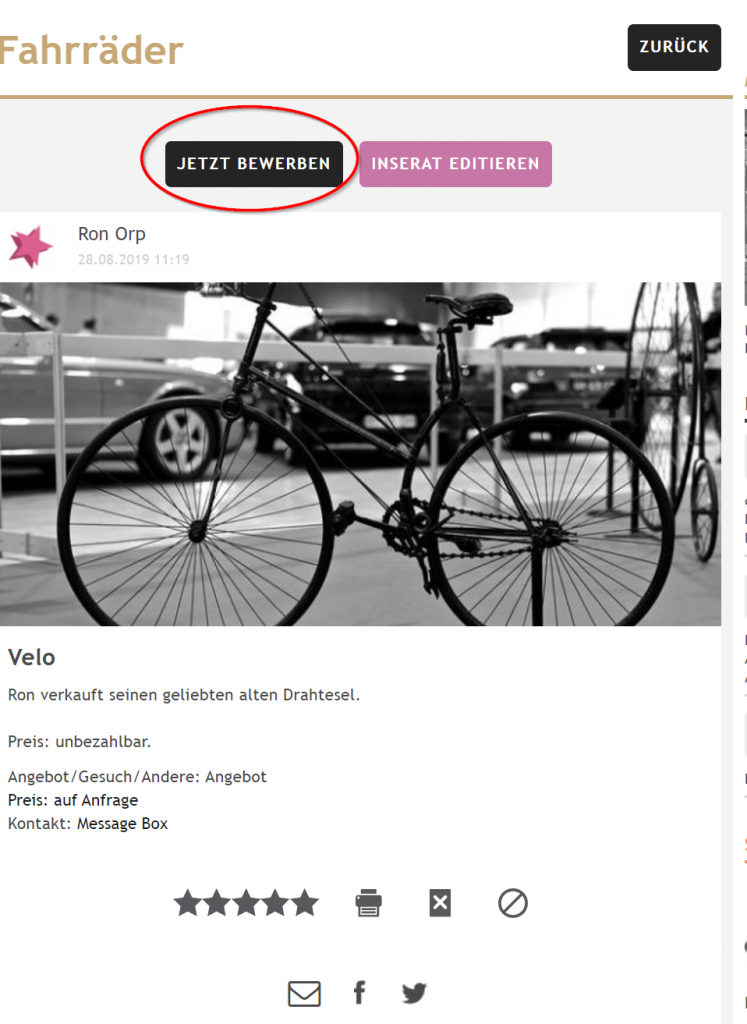This screenshot has width=747, height=1024.
Task: Share the ad via envelope email icon
Action: pyautogui.click(x=304, y=994)
